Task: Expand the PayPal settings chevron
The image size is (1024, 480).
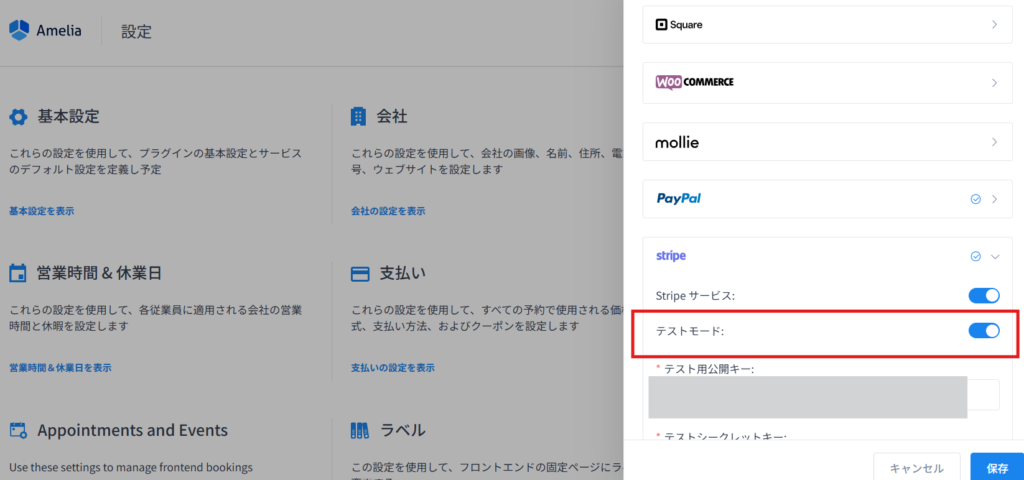Action: click(994, 199)
